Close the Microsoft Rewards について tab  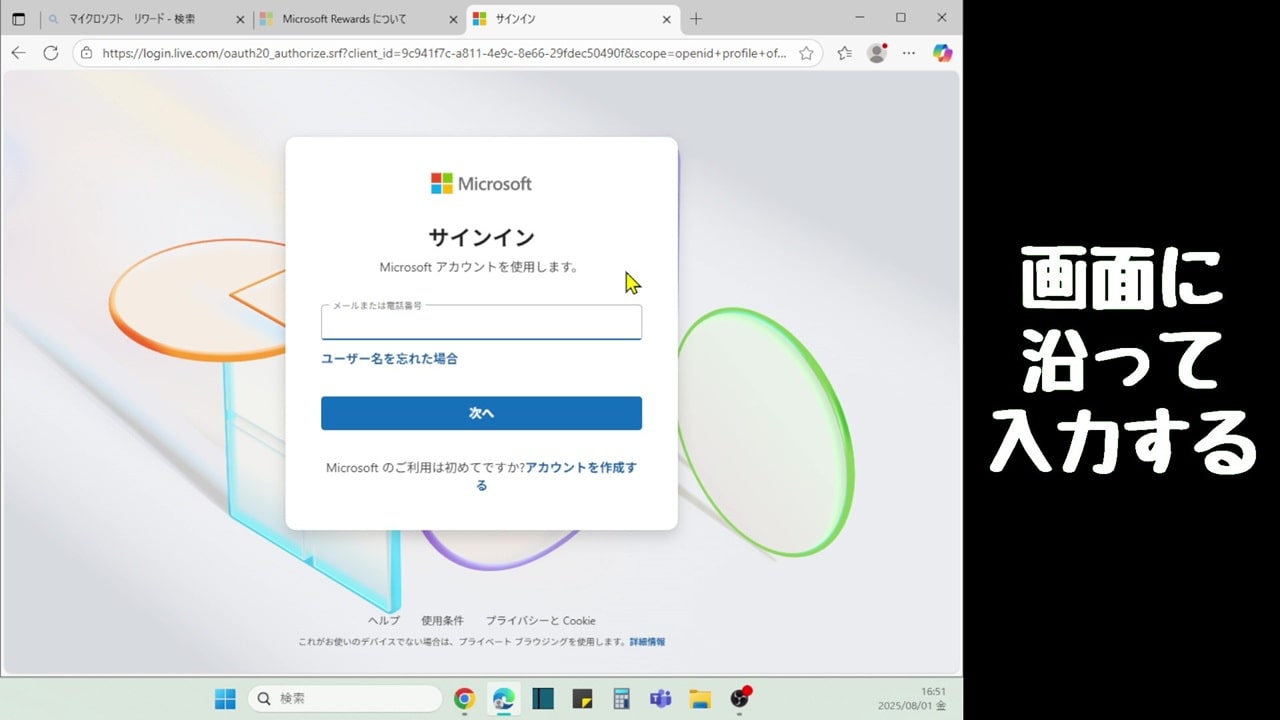(x=453, y=19)
